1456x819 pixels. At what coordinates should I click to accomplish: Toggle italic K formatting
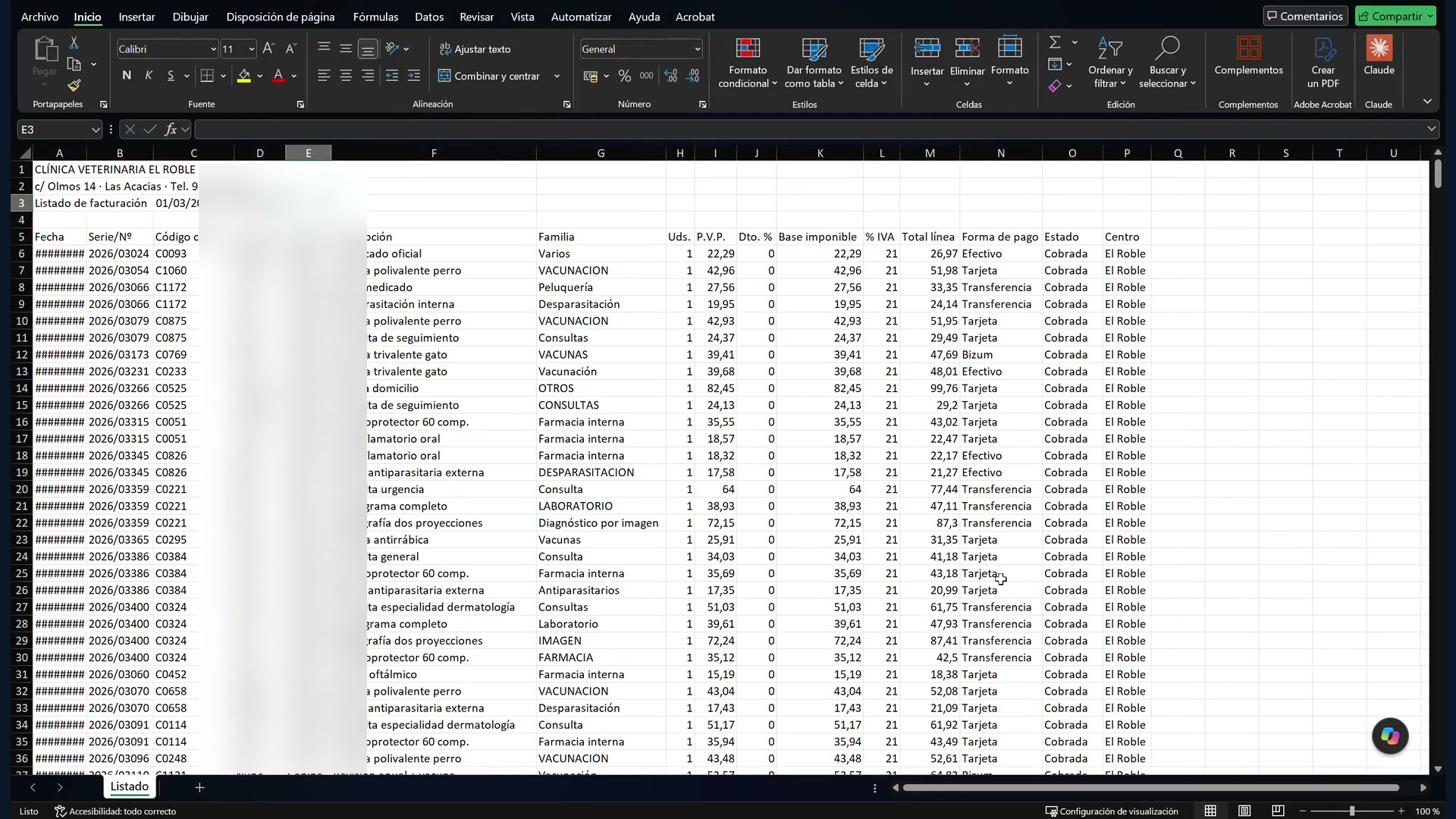coord(149,75)
